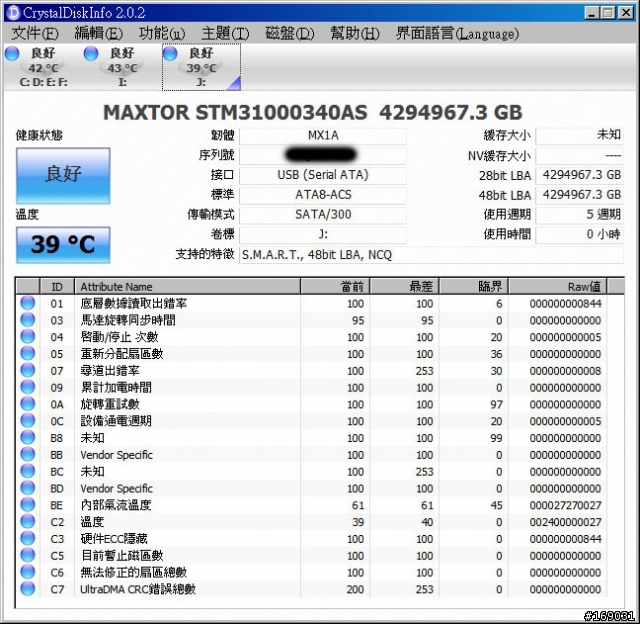The height and width of the screenshot is (624, 640).
Task: Open the 磁盤(D) menu
Action: coord(289,33)
